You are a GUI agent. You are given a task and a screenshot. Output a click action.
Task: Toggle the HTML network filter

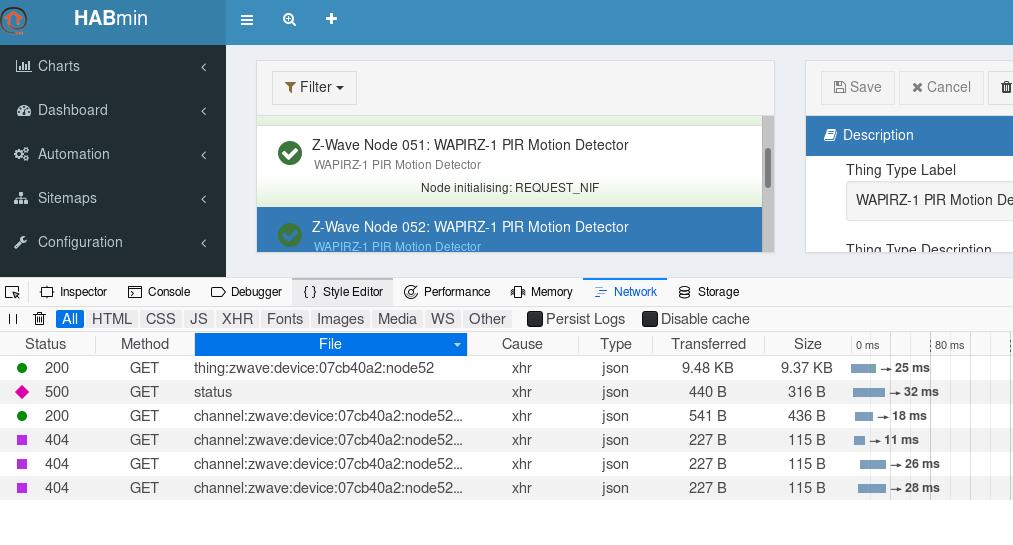(x=112, y=319)
